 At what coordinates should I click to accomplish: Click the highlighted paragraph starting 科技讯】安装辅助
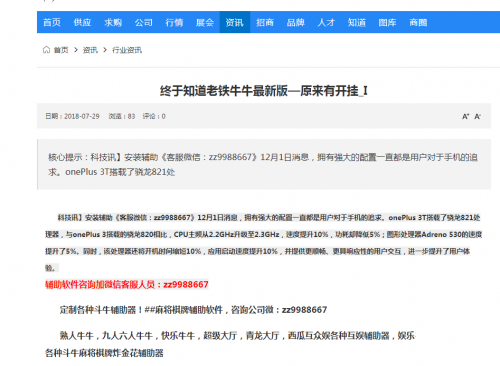click(x=263, y=242)
